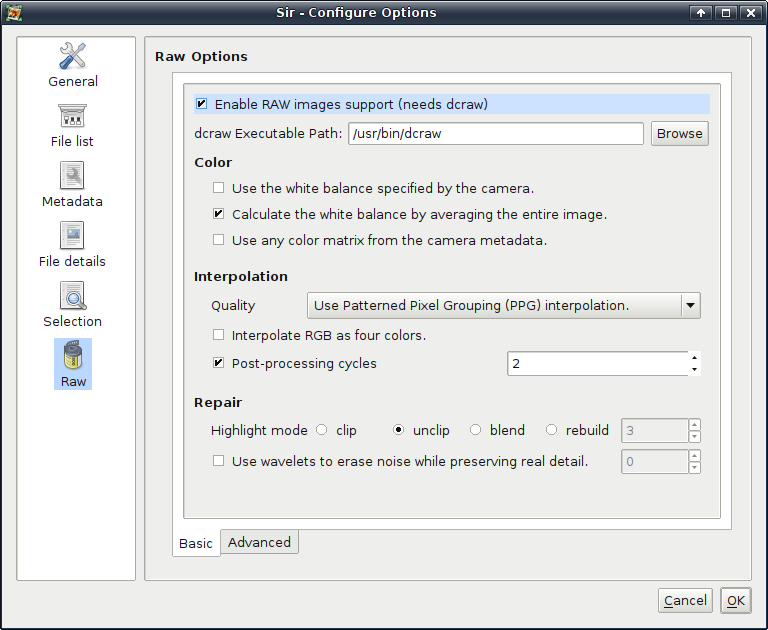Confirm options with OK button
The width and height of the screenshot is (768, 630).
coord(736,601)
